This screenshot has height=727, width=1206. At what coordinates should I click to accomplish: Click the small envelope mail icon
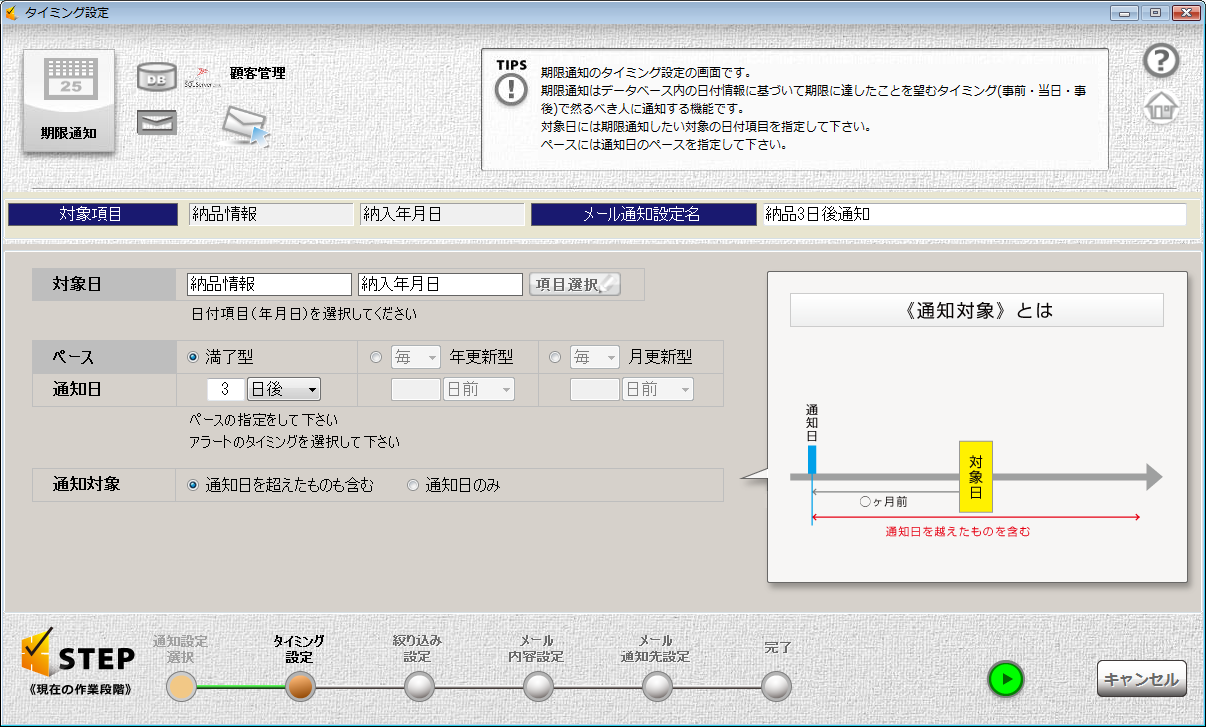tap(156, 122)
